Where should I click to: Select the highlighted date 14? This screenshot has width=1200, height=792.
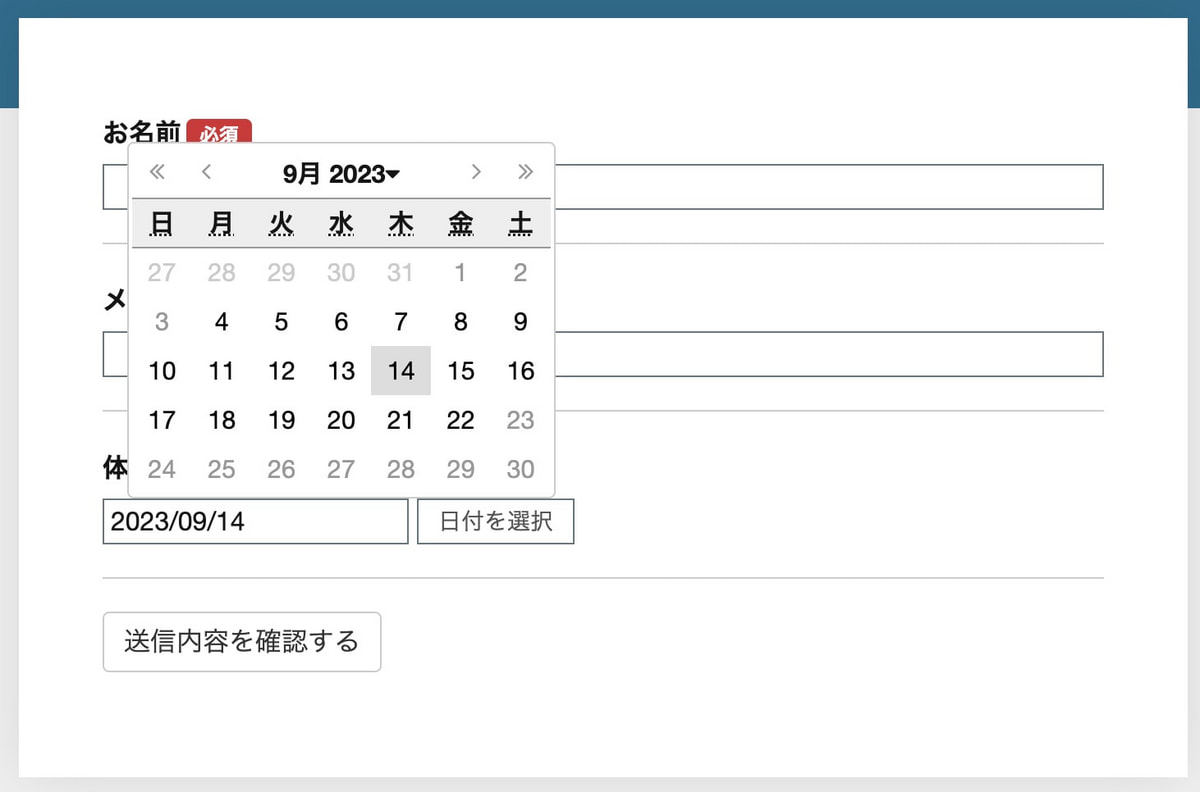tap(401, 371)
